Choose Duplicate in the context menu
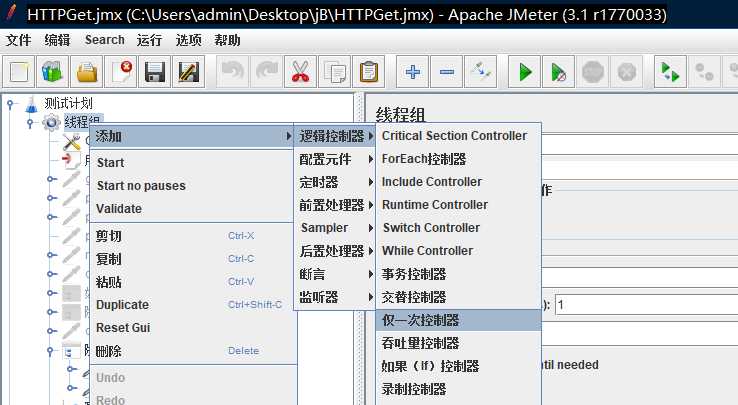The height and width of the screenshot is (405, 738). tap(192, 305)
